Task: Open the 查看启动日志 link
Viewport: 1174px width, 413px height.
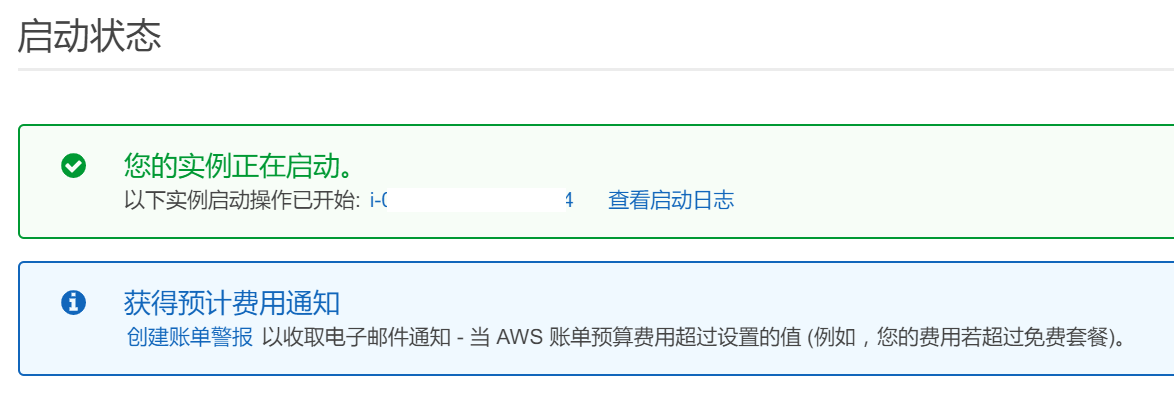Action: tap(671, 200)
